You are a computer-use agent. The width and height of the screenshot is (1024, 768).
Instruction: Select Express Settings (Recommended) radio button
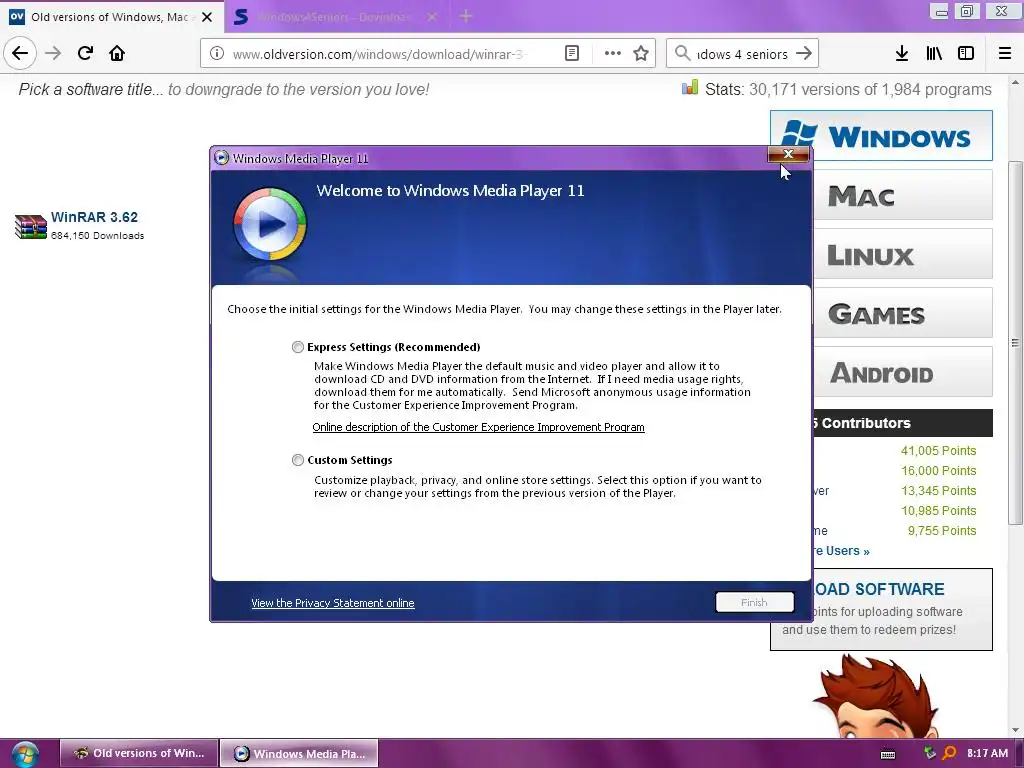pos(298,347)
